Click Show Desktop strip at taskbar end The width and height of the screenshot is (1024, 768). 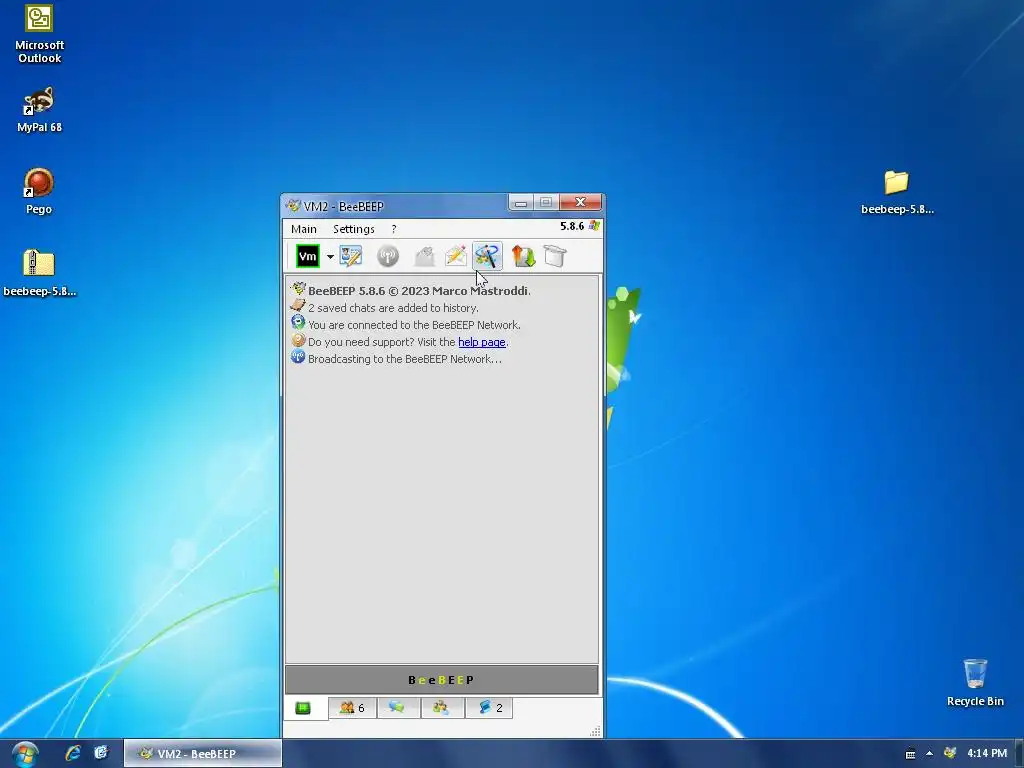pyautogui.click(x=1019, y=754)
